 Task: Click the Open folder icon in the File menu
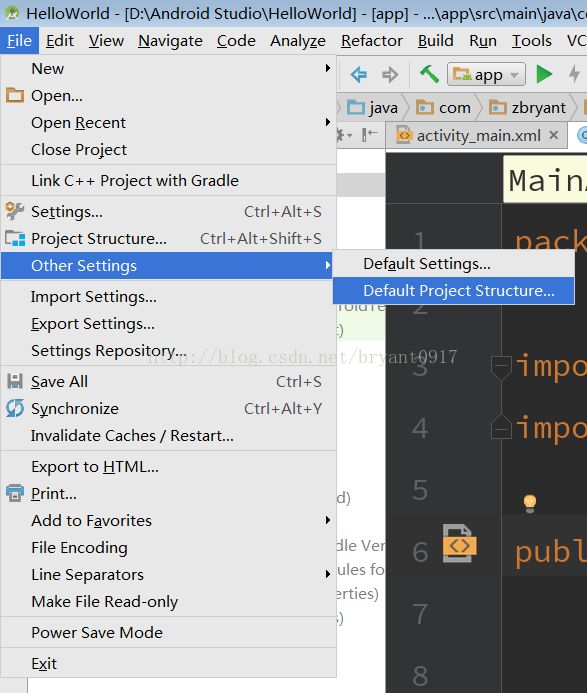click(x=15, y=95)
